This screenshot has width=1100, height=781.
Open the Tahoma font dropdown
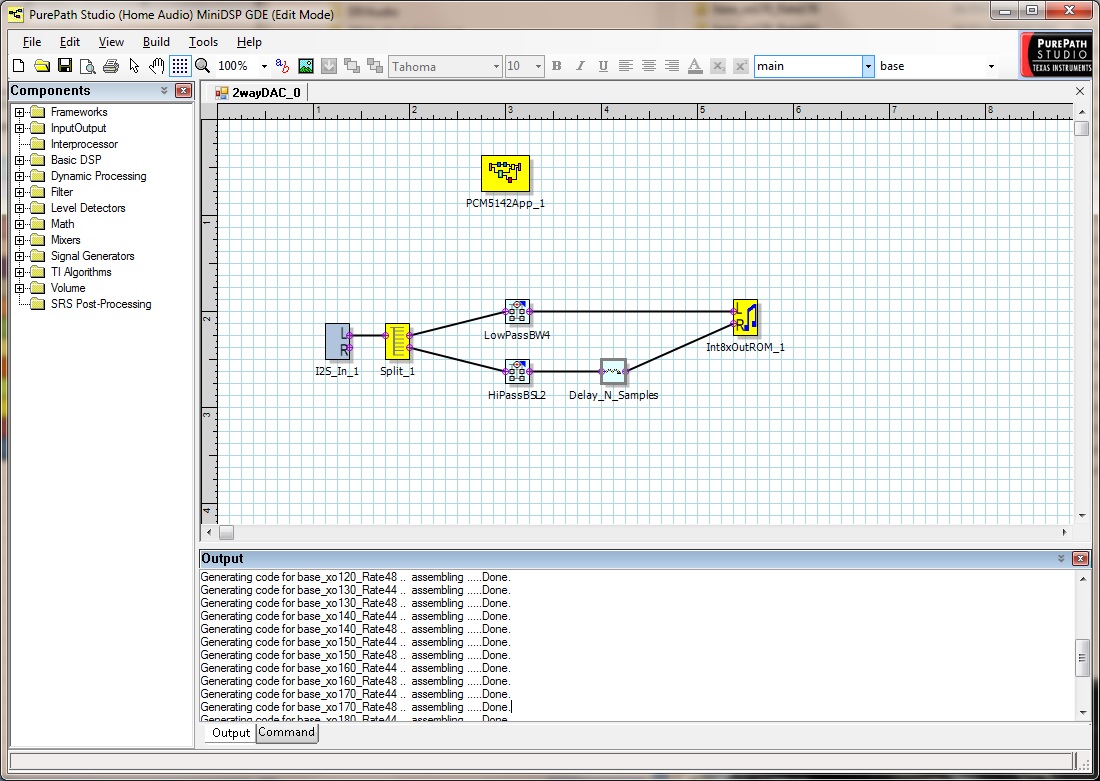coord(496,66)
